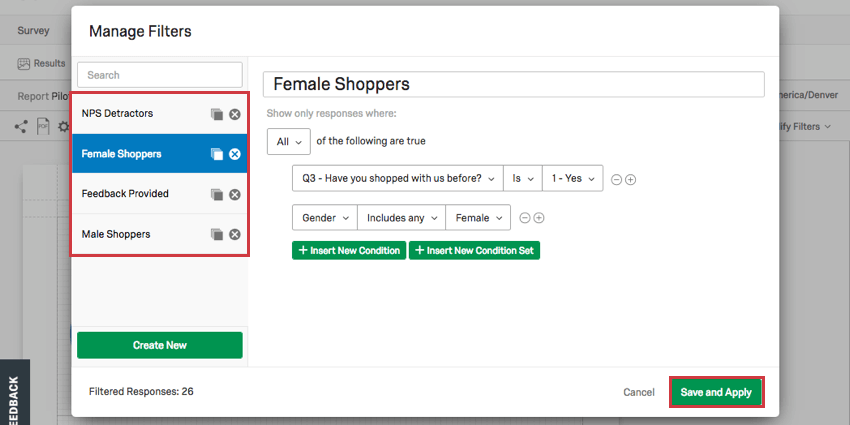Select the Male Shoppers filter

click(x=160, y=234)
